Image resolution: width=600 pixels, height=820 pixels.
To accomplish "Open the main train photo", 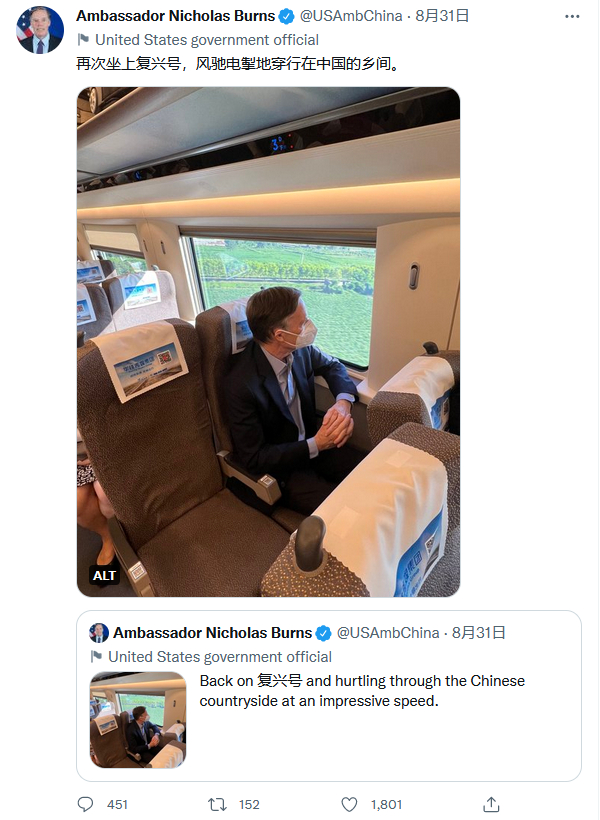I will [268, 340].
